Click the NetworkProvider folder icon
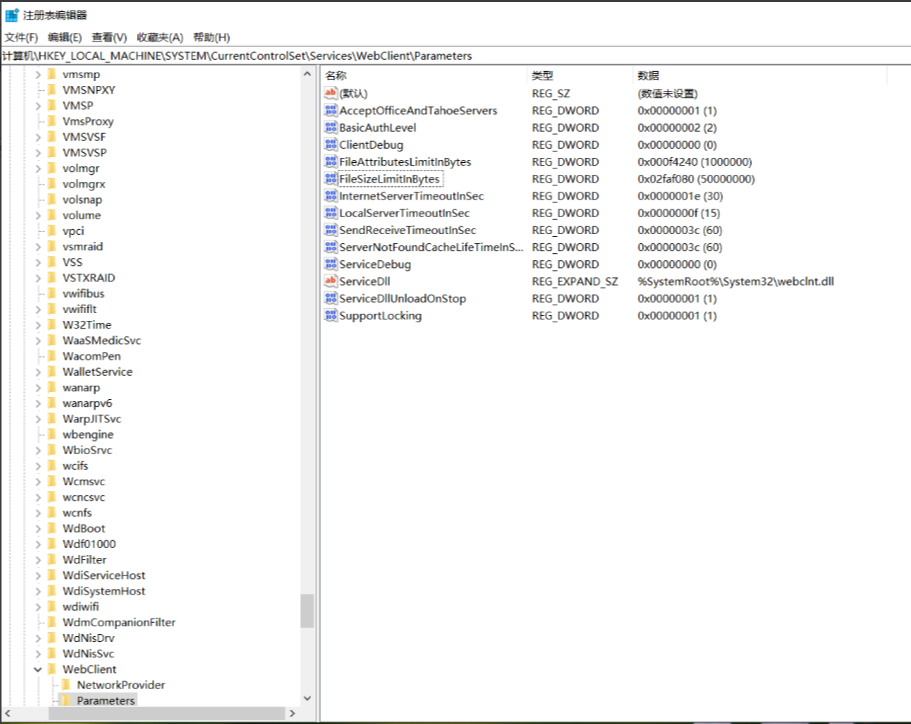The width and height of the screenshot is (911, 724). pos(67,685)
